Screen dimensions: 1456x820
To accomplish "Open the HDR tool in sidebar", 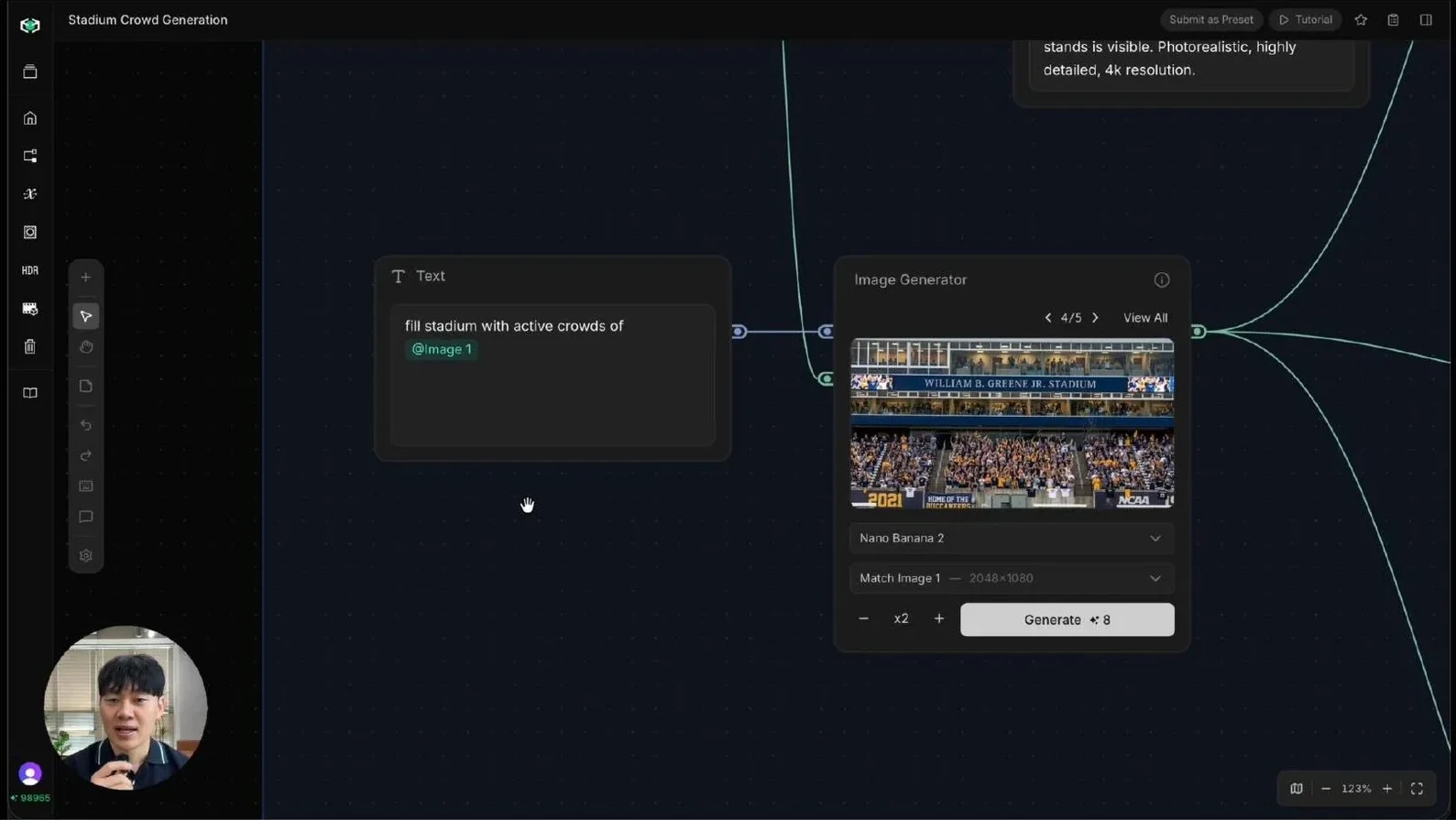I will pyautogui.click(x=30, y=270).
